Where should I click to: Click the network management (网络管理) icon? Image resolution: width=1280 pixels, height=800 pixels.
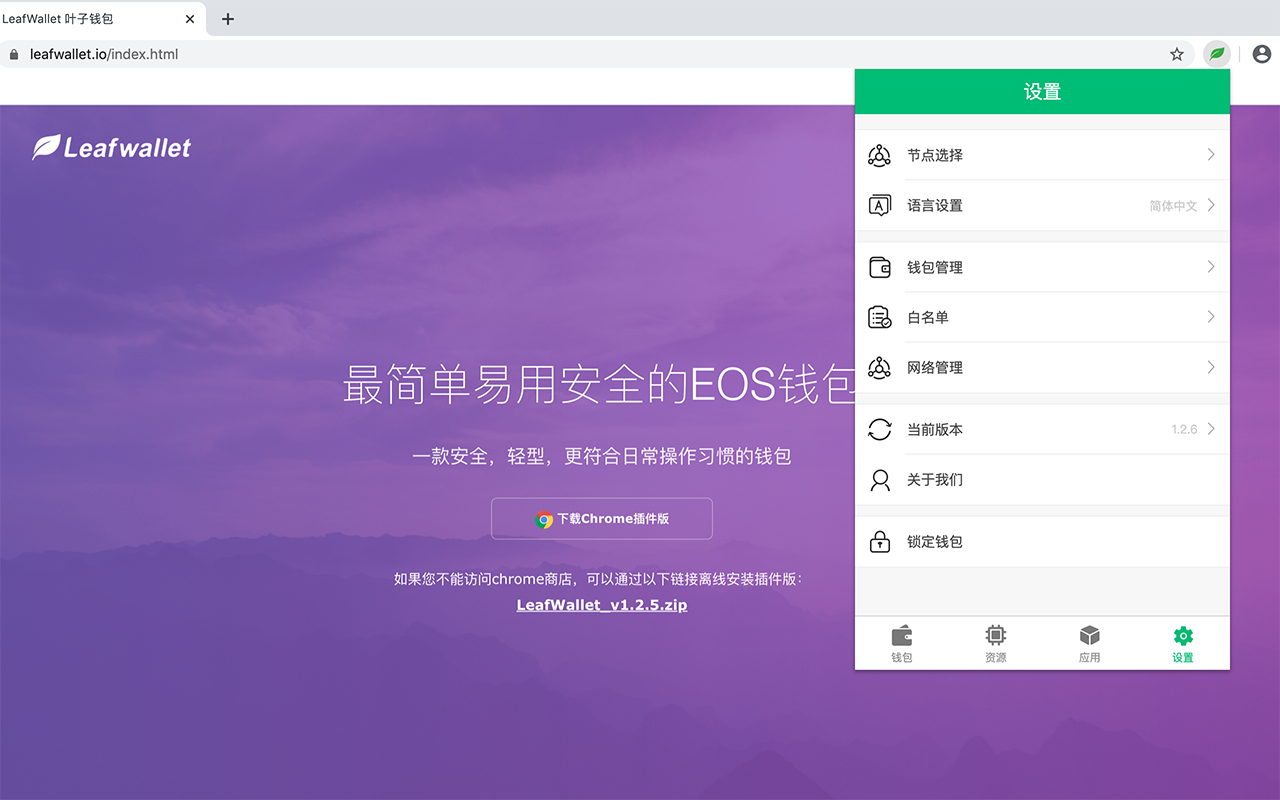[x=879, y=367]
